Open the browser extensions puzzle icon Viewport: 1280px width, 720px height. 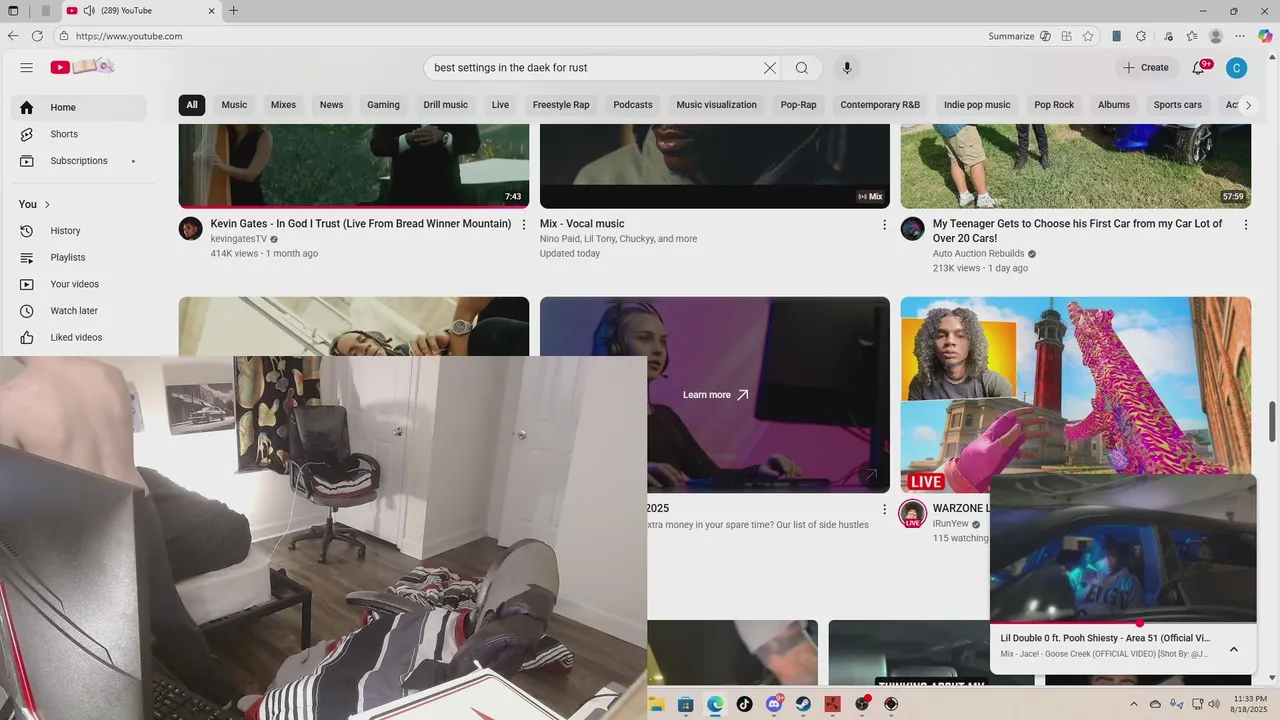pyautogui.click(x=1141, y=36)
